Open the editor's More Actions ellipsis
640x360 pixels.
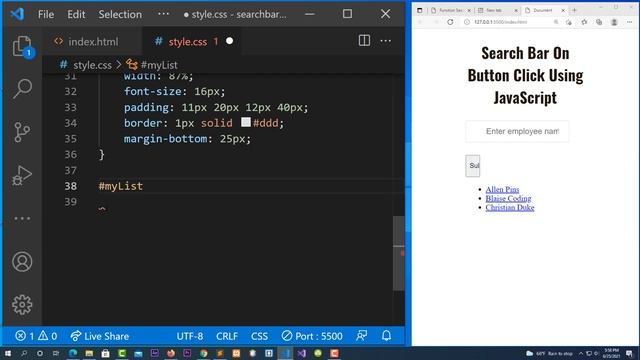pos(385,41)
